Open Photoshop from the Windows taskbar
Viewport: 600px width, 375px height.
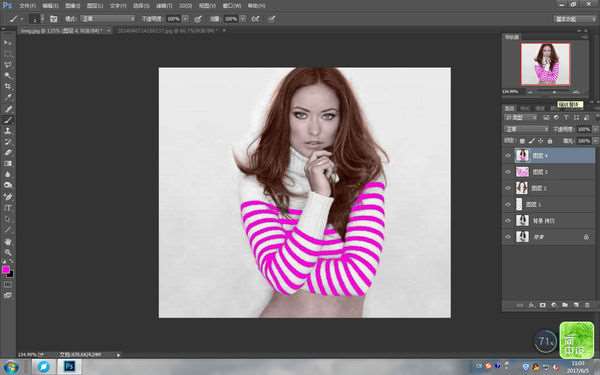(69, 367)
